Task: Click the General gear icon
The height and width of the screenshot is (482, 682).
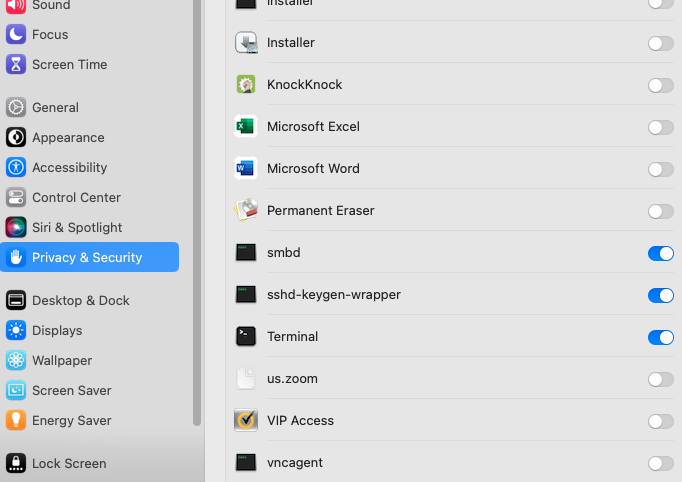Action: tap(16, 107)
